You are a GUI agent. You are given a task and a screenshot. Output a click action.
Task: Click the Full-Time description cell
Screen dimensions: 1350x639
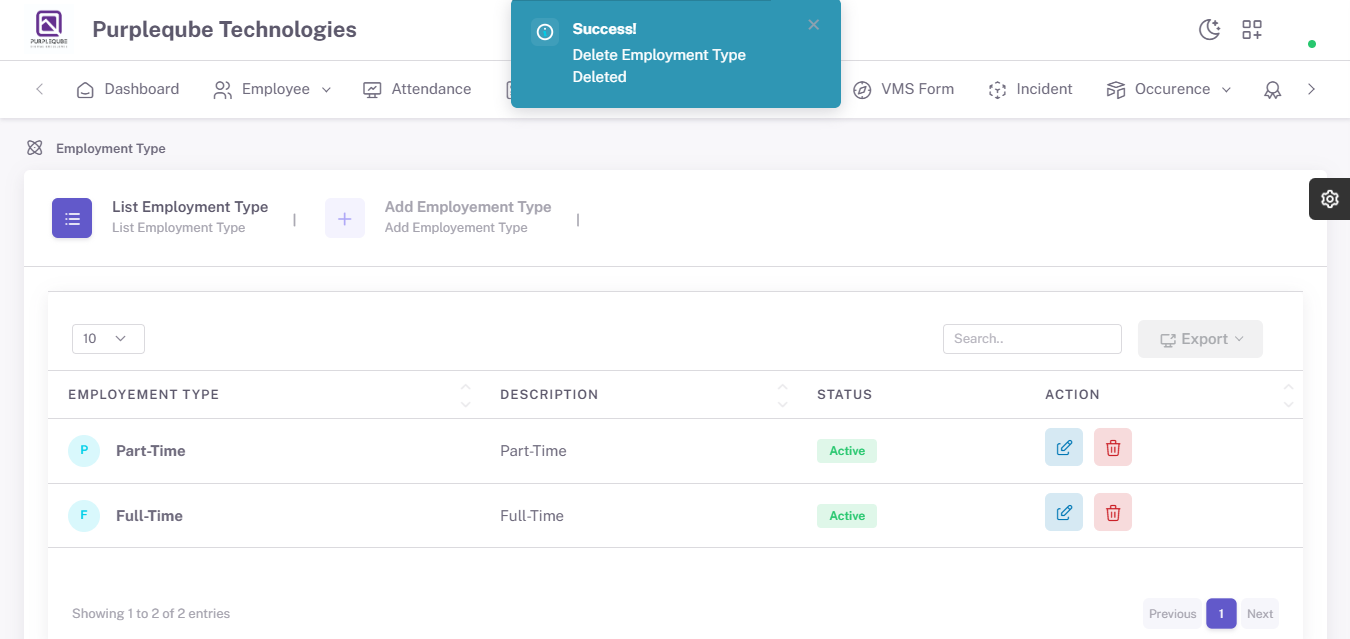[532, 516]
